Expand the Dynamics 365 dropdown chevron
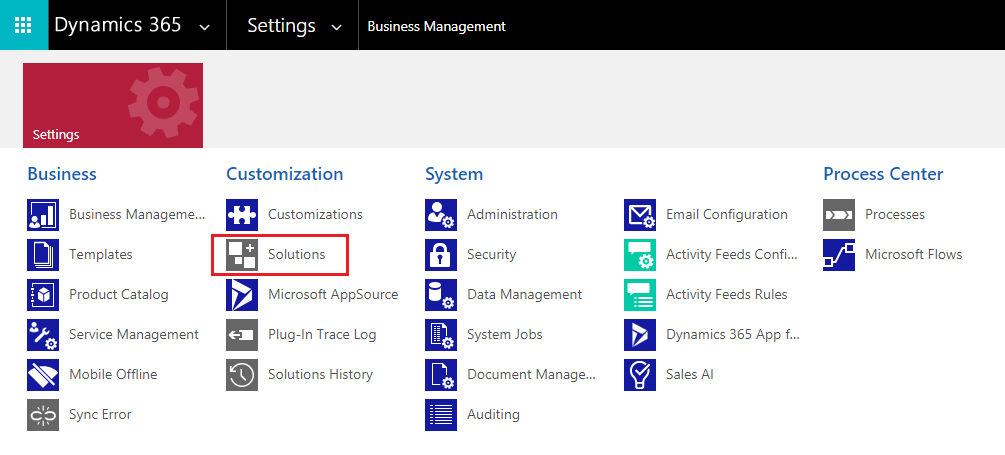The height and width of the screenshot is (455, 1005). [x=204, y=27]
